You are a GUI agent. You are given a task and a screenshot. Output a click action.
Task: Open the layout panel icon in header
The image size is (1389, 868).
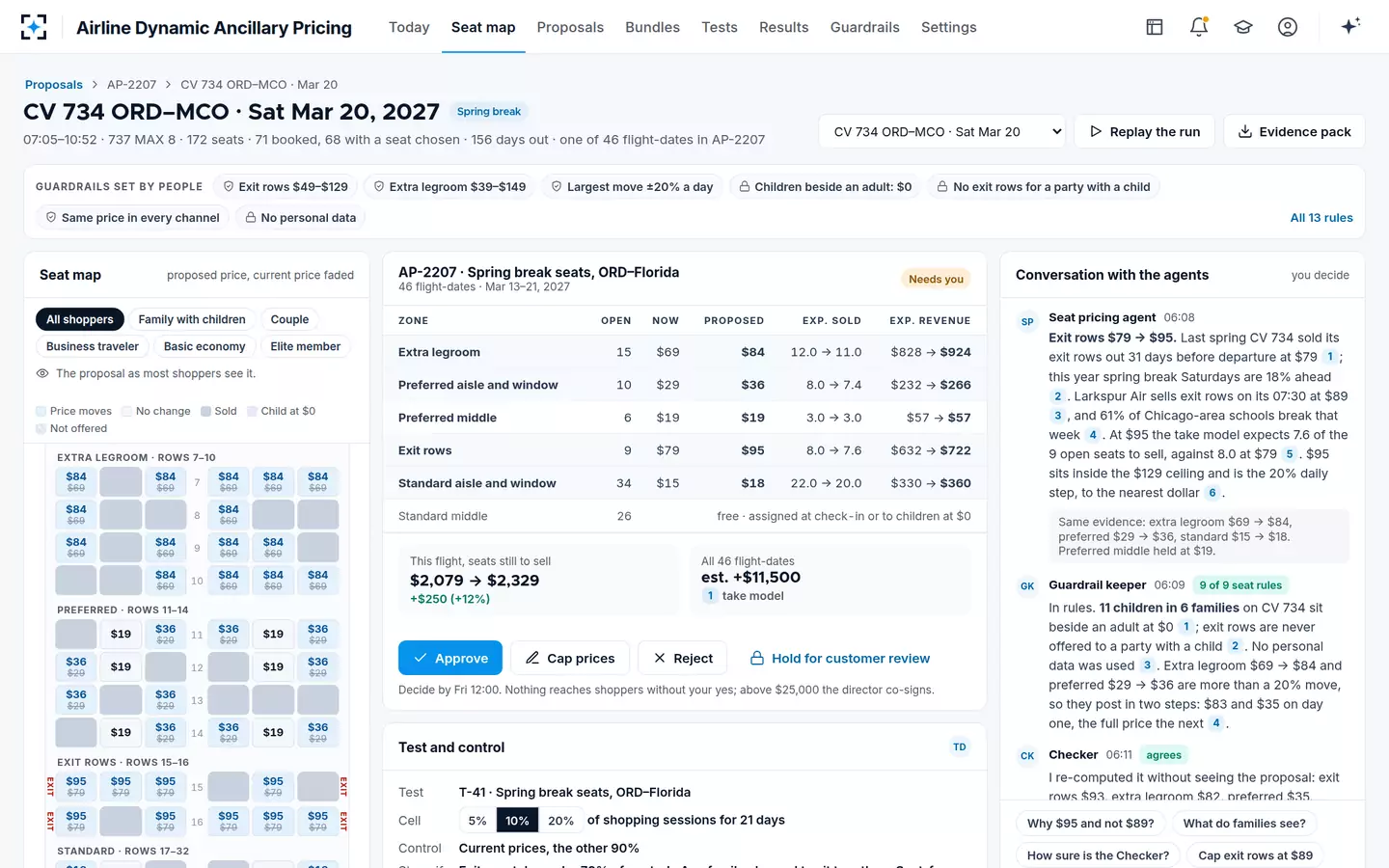(x=1155, y=27)
